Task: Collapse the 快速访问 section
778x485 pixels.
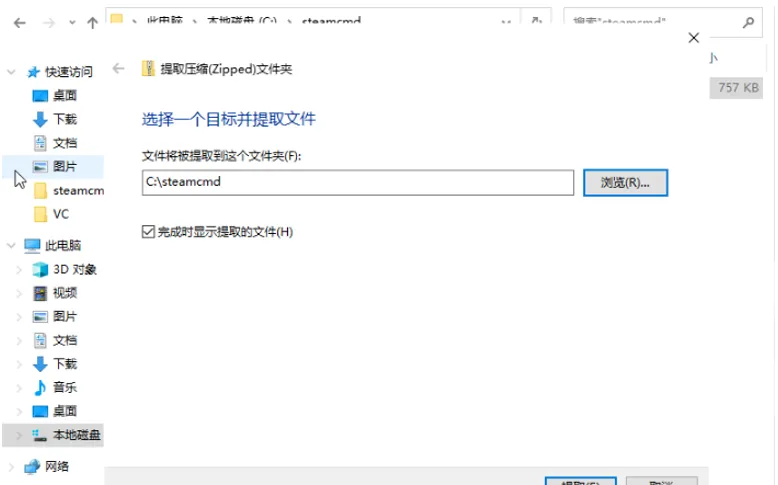Action: click(11, 72)
